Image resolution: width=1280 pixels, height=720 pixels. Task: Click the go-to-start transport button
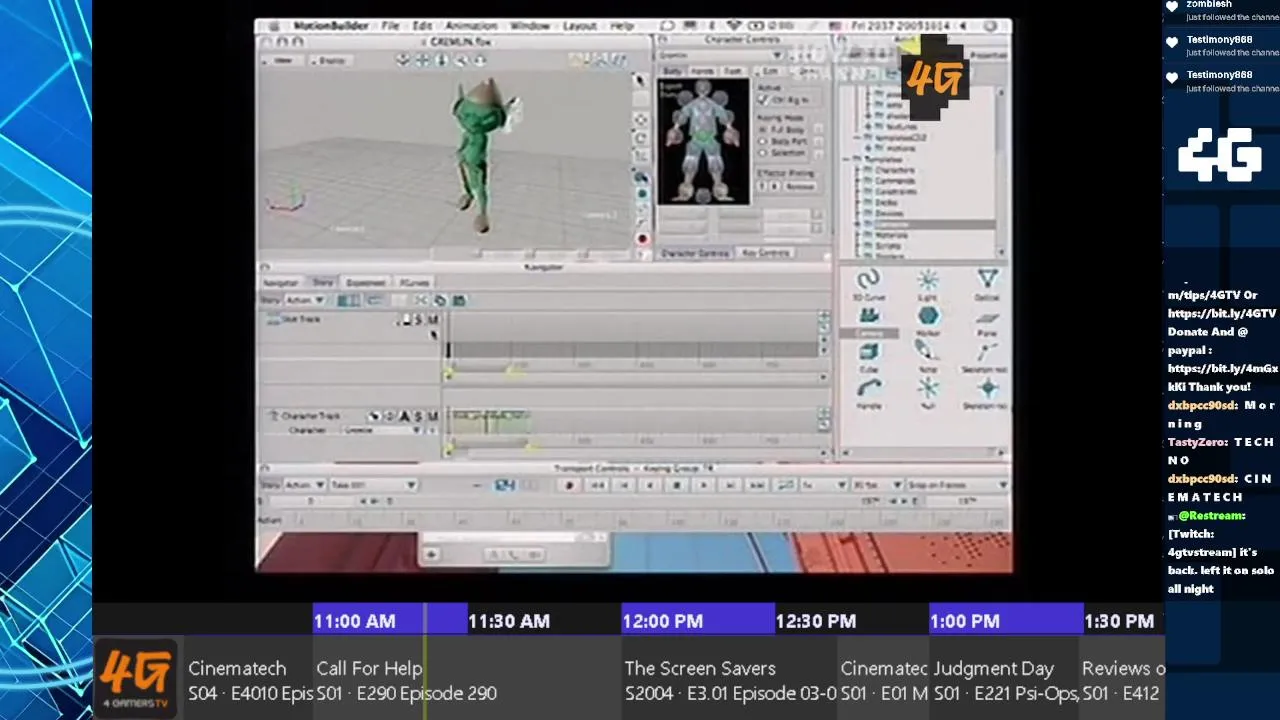coord(596,485)
